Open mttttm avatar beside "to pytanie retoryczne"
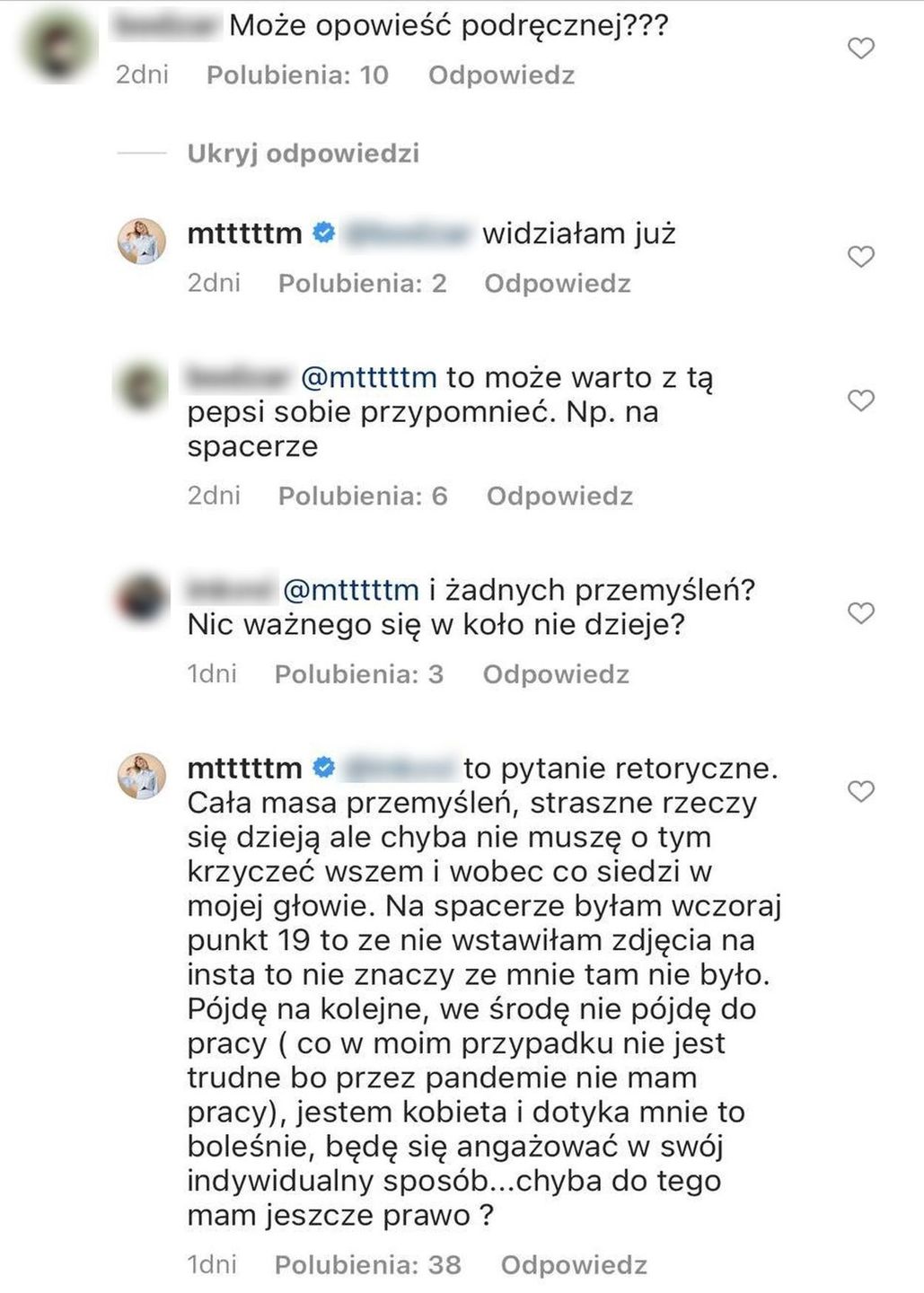Viewport: 924px width, 1293px height. (142, 776)
